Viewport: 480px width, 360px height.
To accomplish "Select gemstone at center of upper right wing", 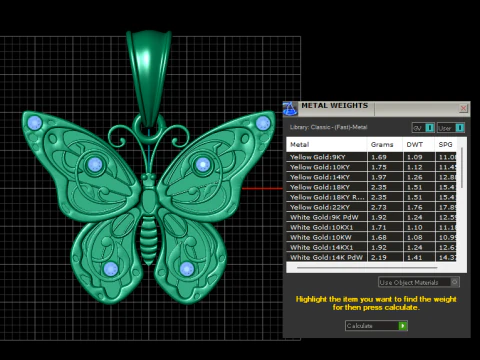I will point(203,164).
